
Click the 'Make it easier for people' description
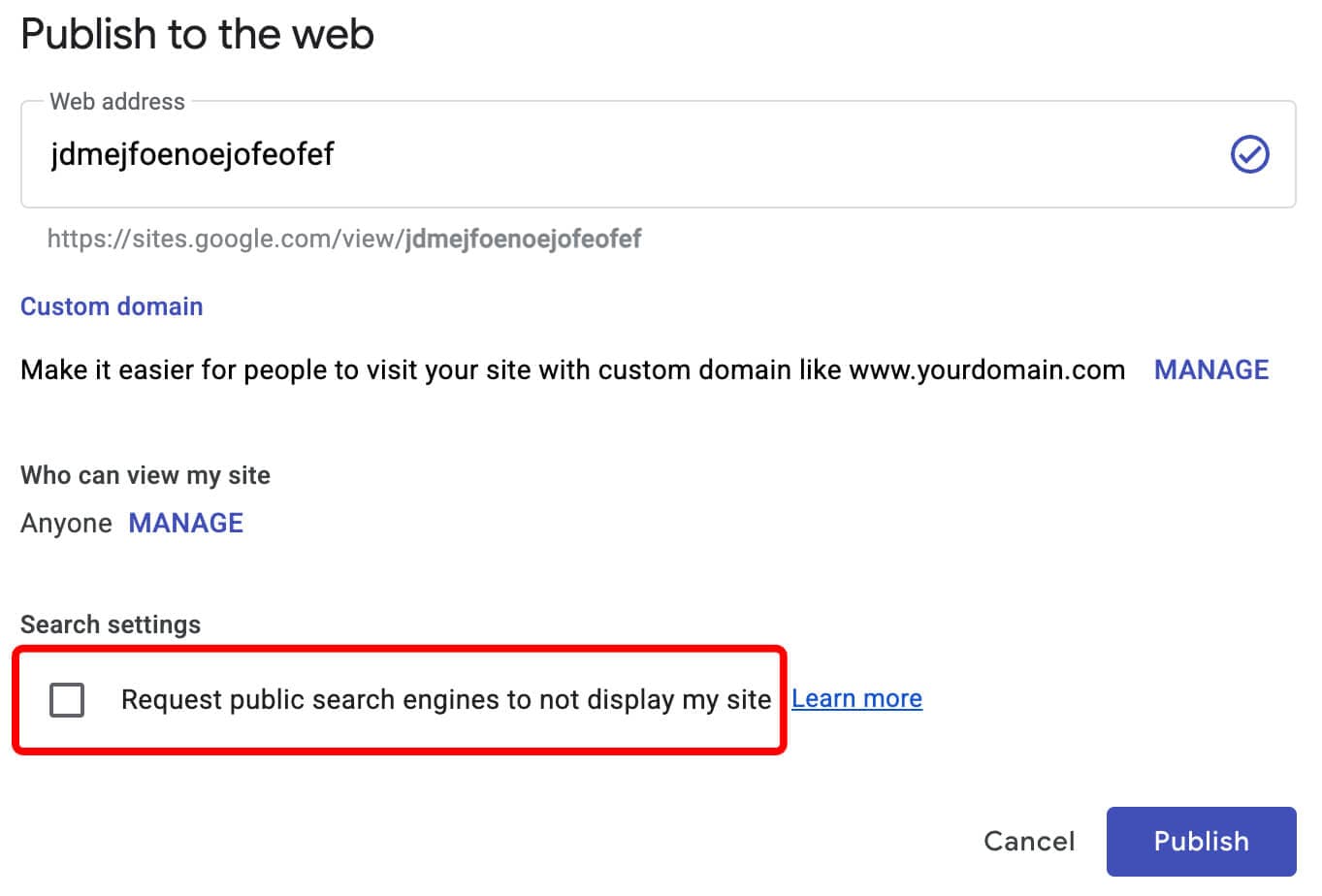432,369
